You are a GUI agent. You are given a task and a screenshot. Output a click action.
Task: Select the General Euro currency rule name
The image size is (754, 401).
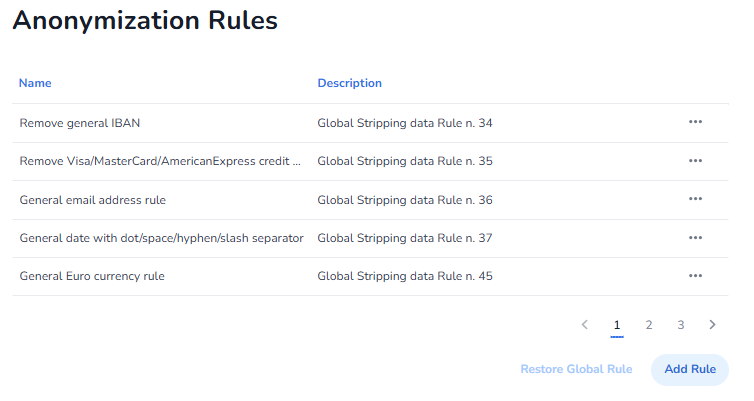point(92,276)
